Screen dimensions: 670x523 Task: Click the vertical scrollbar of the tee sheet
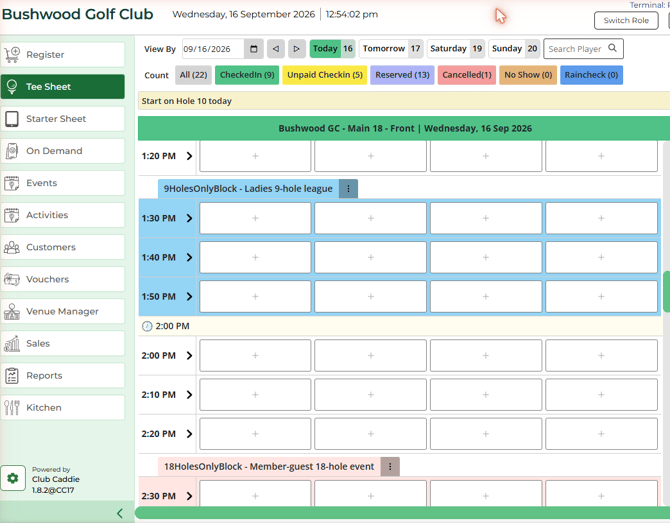click(666, 291)
